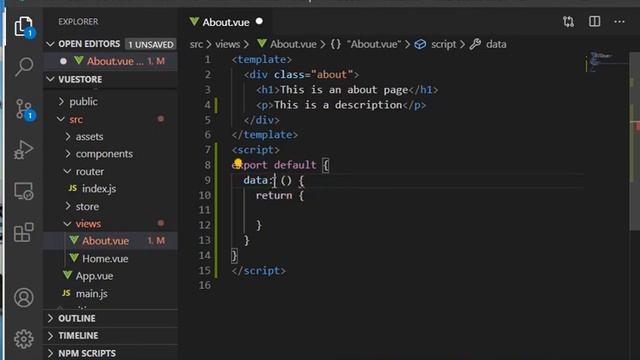This screenshot has height=360, width=640.
Task: Click the "return {" statement on line 10
Action: 280,196
